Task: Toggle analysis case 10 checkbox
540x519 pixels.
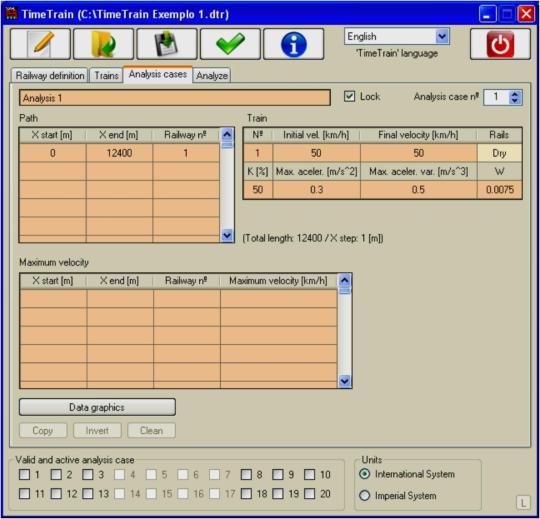Action: click(309, 475)
